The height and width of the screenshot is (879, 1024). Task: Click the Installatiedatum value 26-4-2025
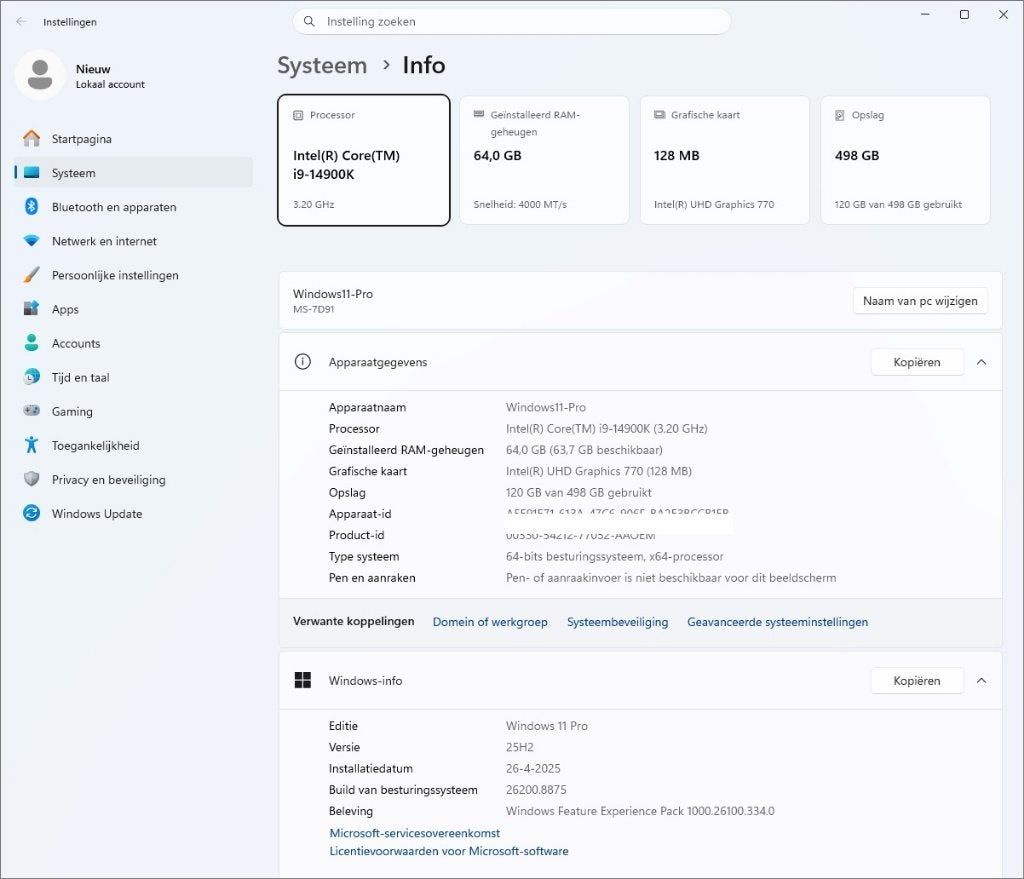coord(533,768)
